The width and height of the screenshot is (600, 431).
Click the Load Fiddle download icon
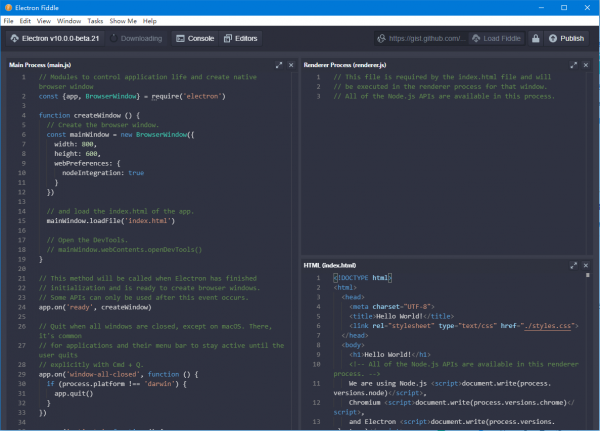(476, 38)
